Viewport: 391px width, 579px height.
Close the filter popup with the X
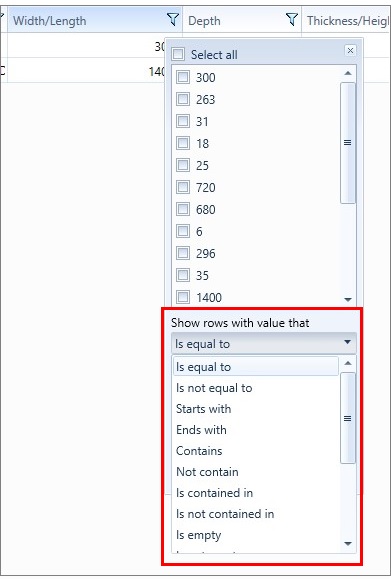(x=350, y=50)
